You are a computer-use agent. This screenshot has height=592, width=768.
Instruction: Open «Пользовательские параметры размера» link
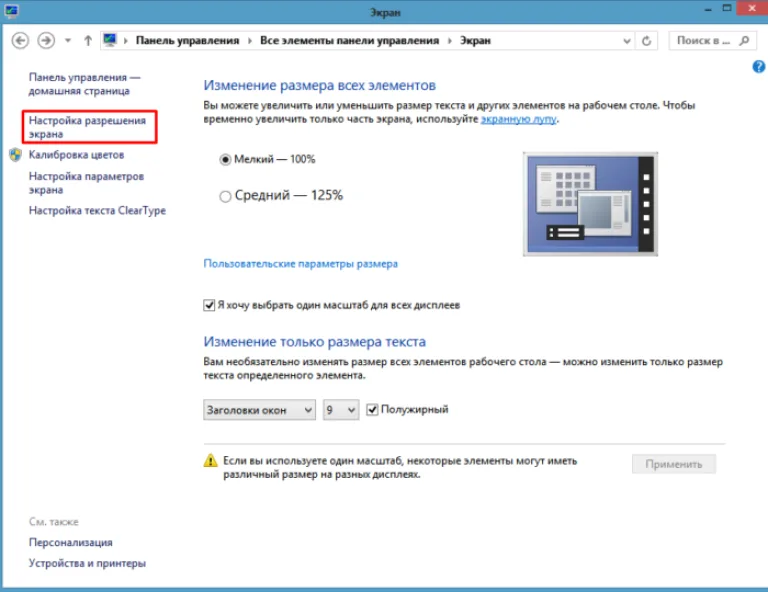click(301, 264)
